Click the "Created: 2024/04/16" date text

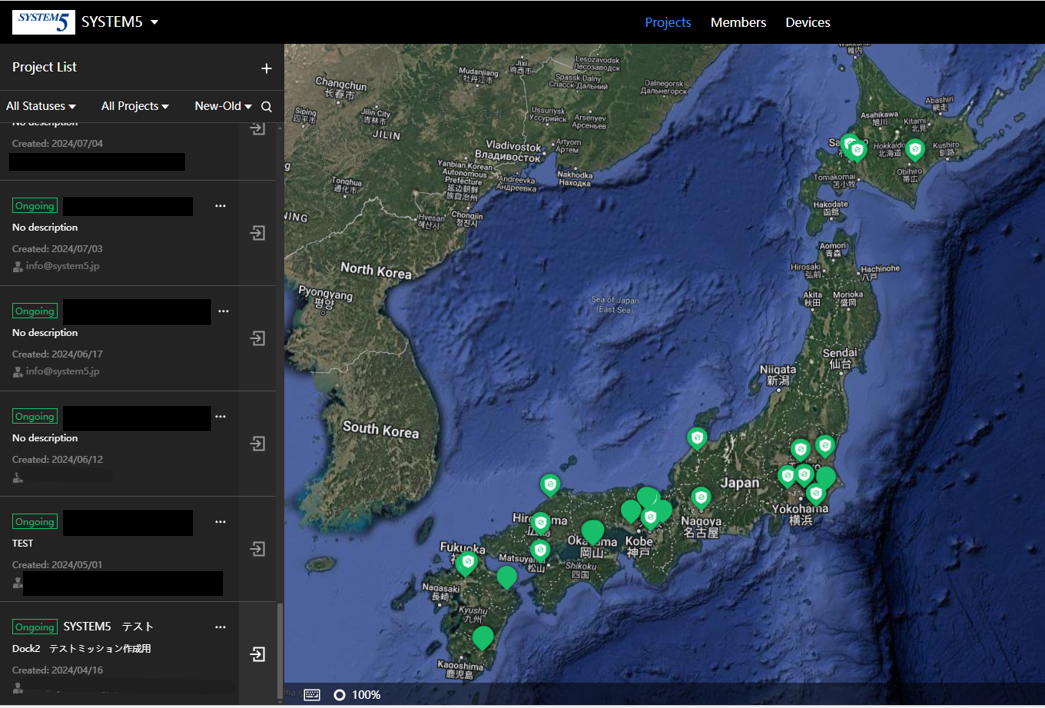pyautogui.click(x=57, y=670)
